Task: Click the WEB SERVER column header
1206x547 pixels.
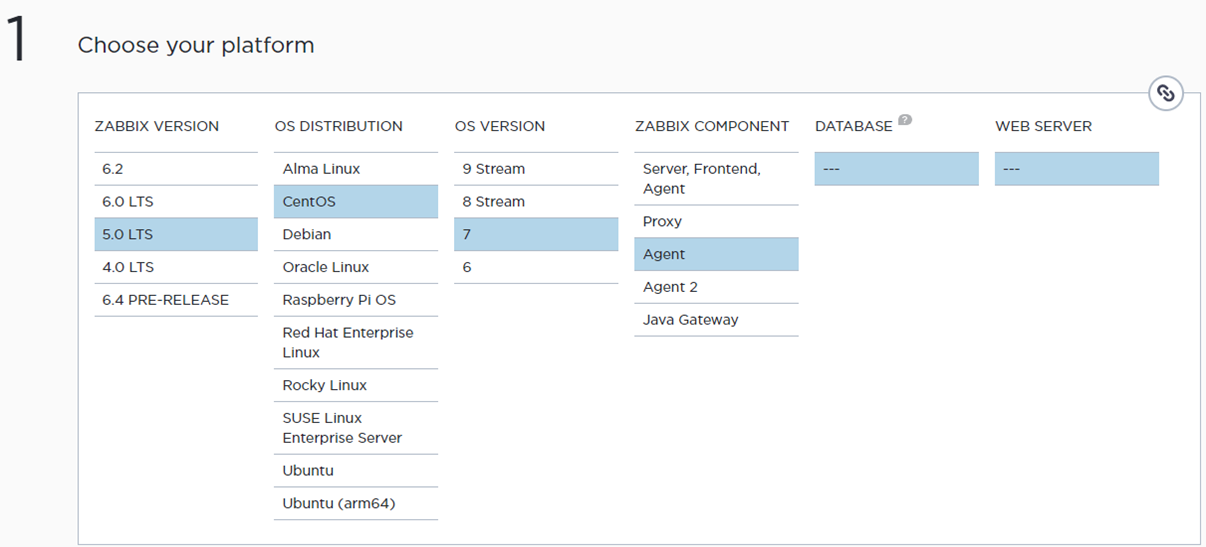Action: [x=1044, y=127]
